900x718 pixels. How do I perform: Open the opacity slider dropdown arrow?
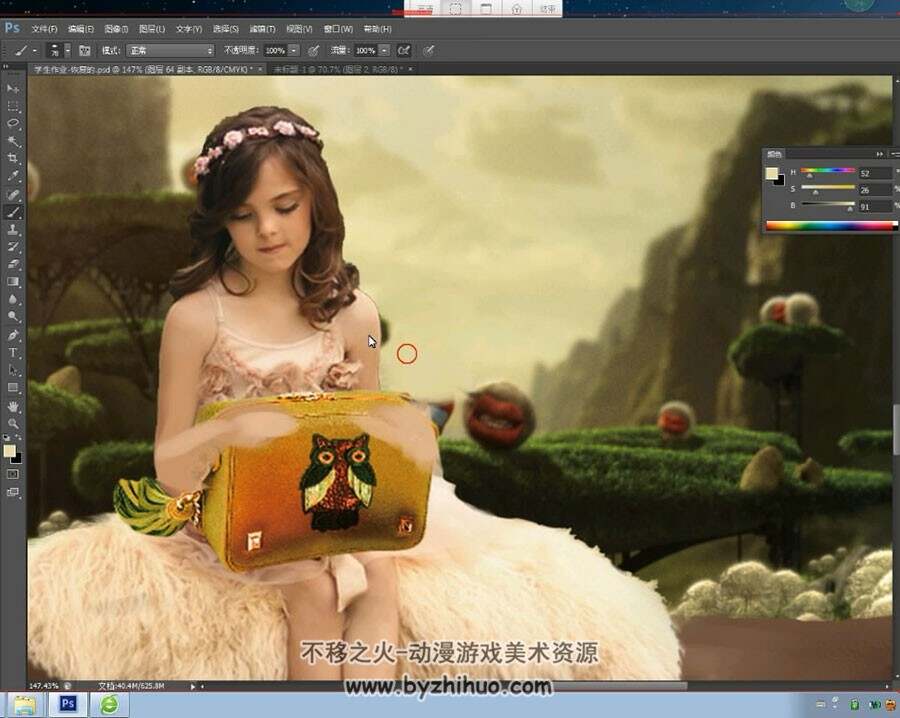tap(293, 51)
